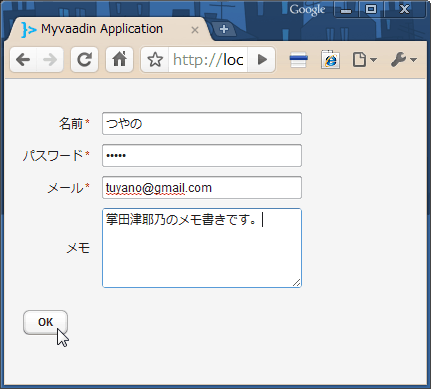431x389 pixels.
Task: Bookmark this page with the star icon
Action: click(155, 60)
